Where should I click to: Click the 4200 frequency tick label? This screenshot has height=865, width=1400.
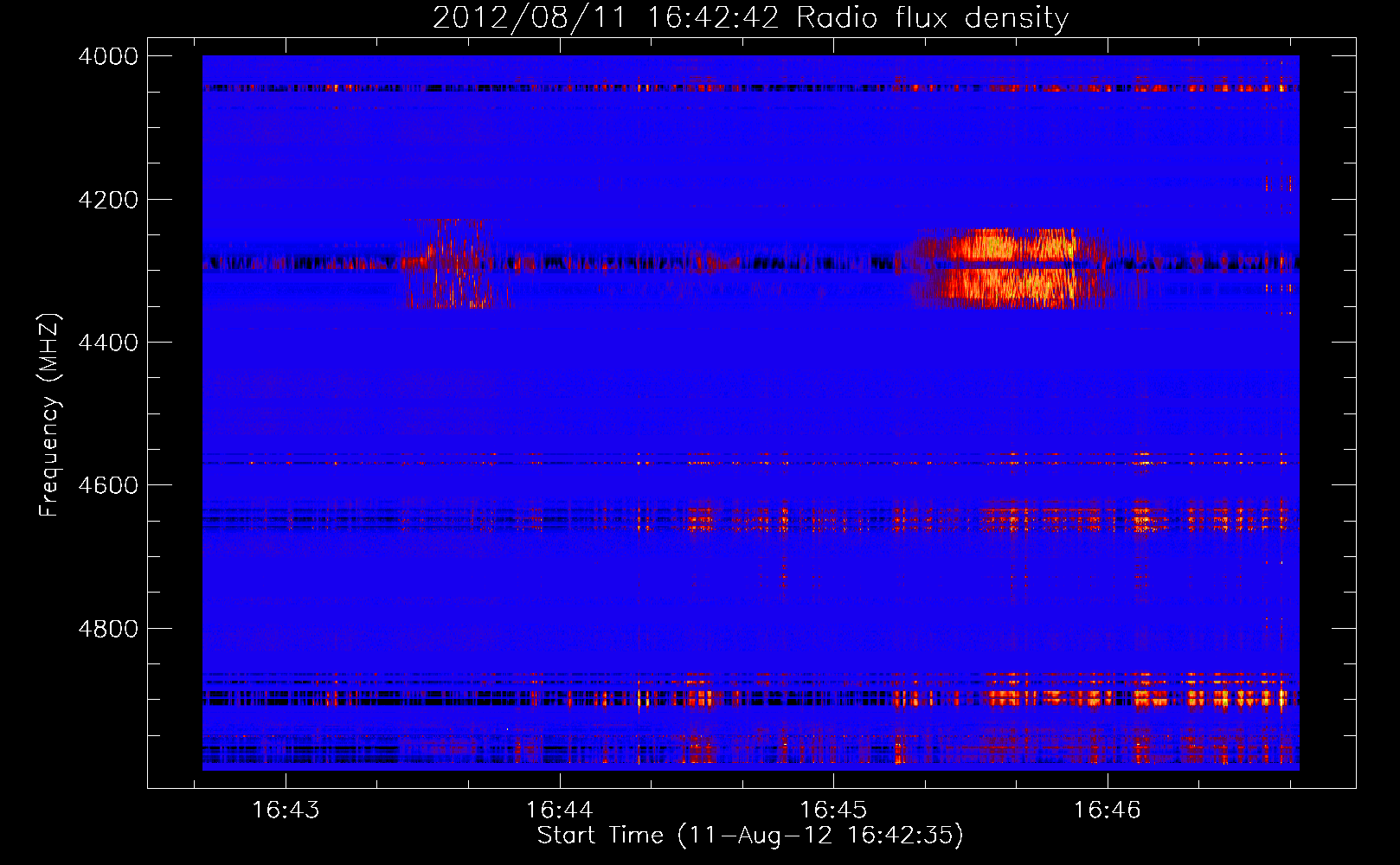108,200
